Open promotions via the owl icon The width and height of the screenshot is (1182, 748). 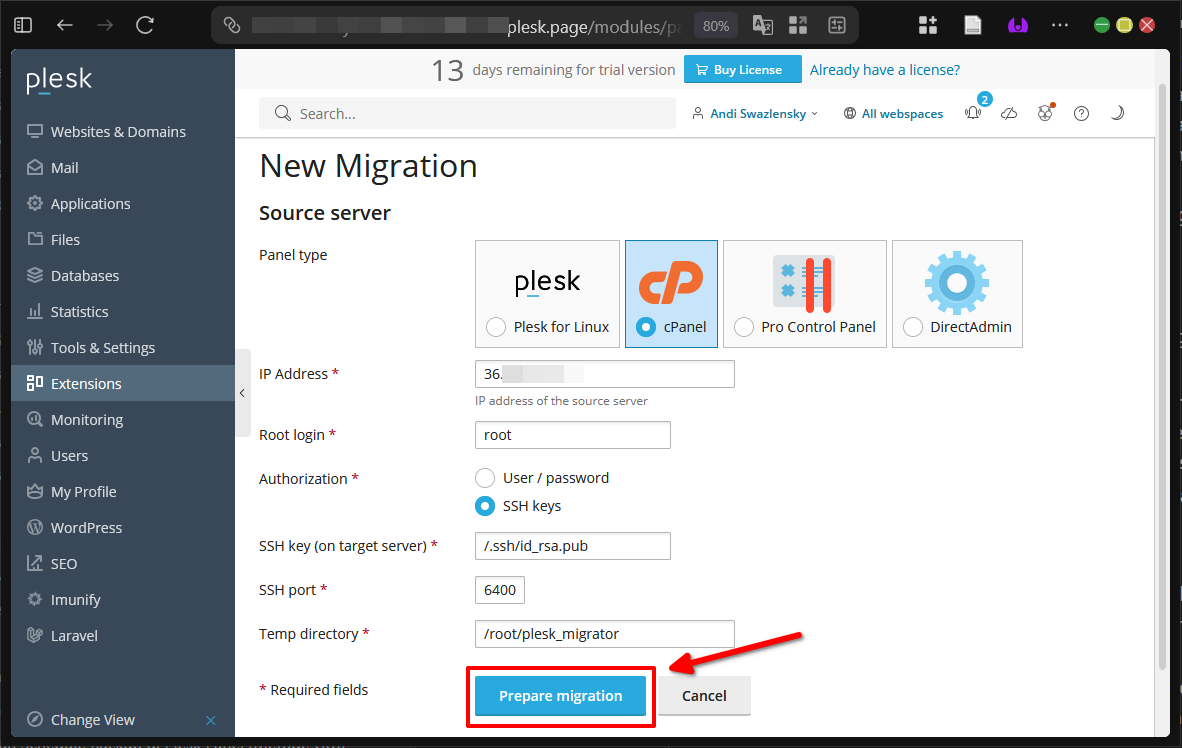coord(1045,113)
